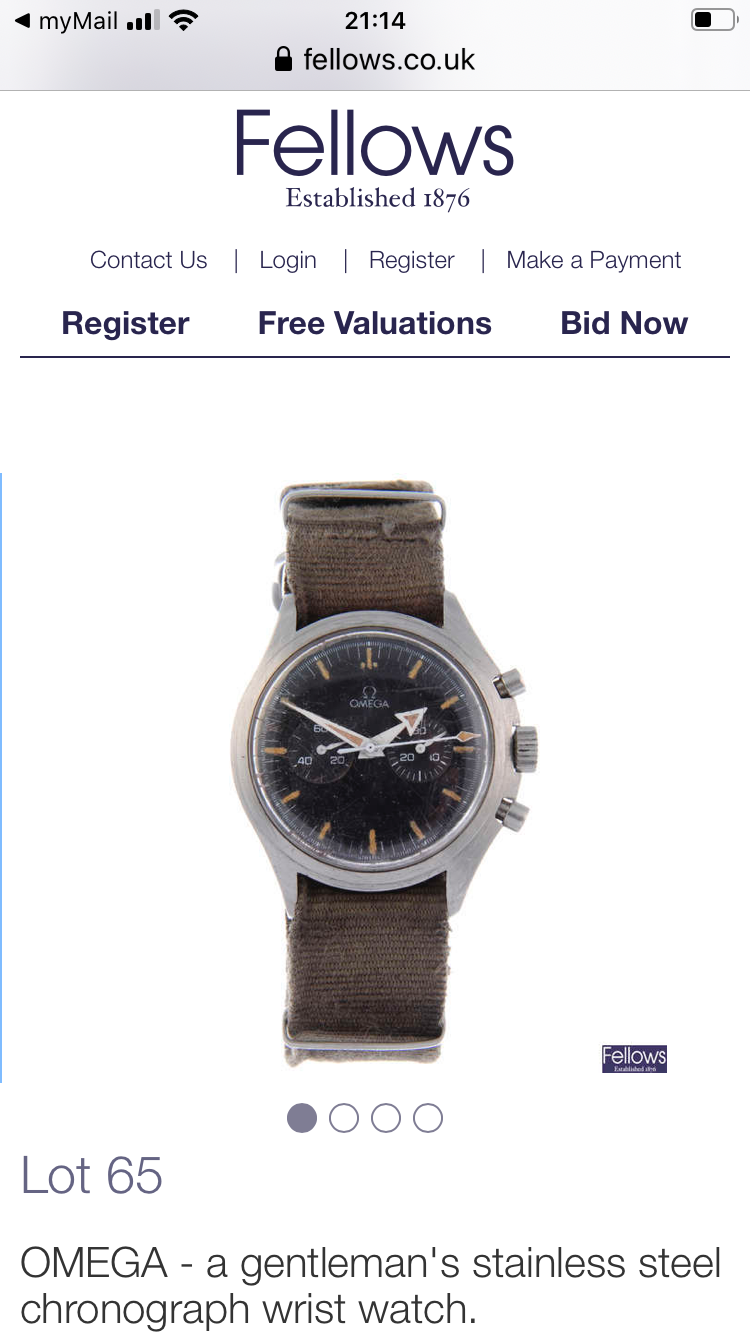This screenshot has width=750, height=1334.
Task: Tap the Wi-Fi status icon
Action: click(x=183, y=20)
